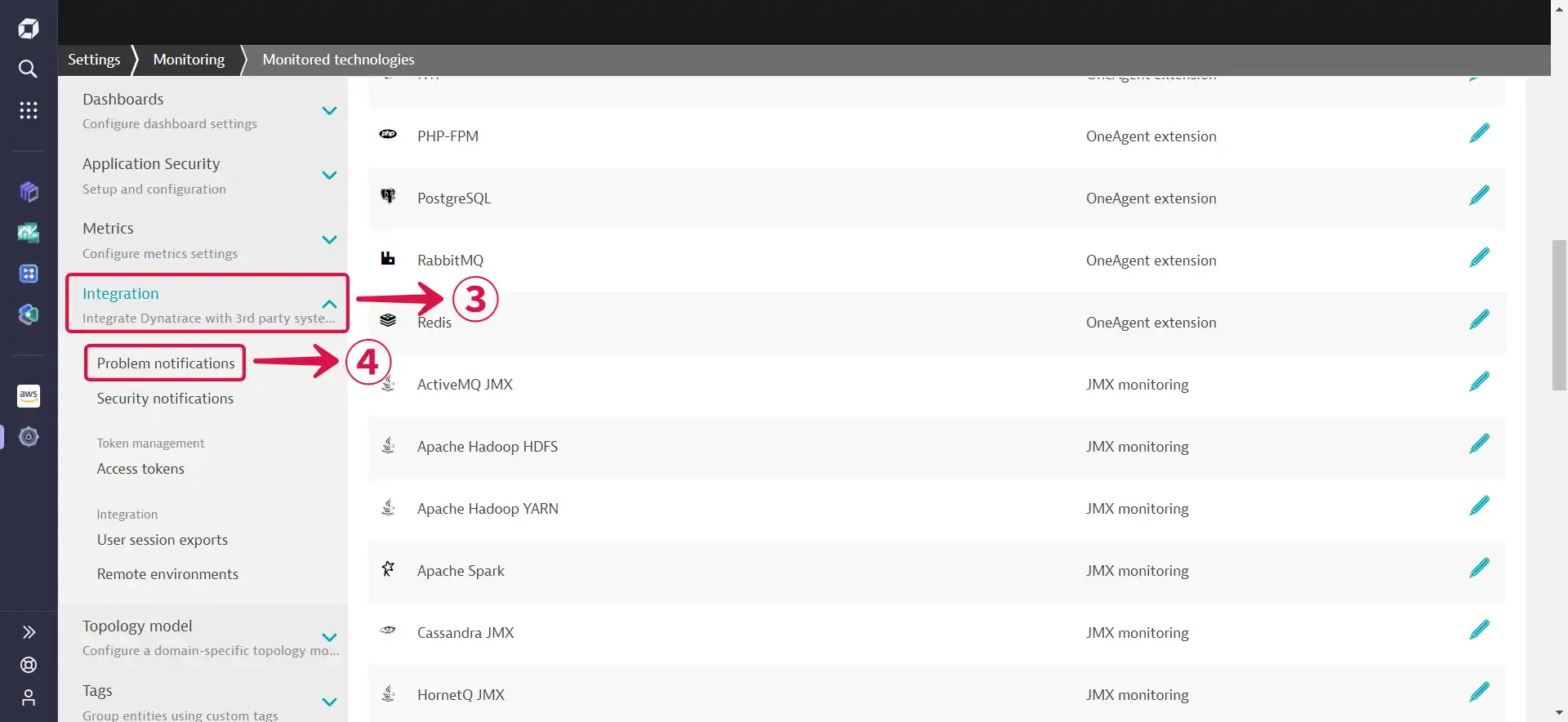Click the blue dashboard tile icon in rail

coord(29,274)
